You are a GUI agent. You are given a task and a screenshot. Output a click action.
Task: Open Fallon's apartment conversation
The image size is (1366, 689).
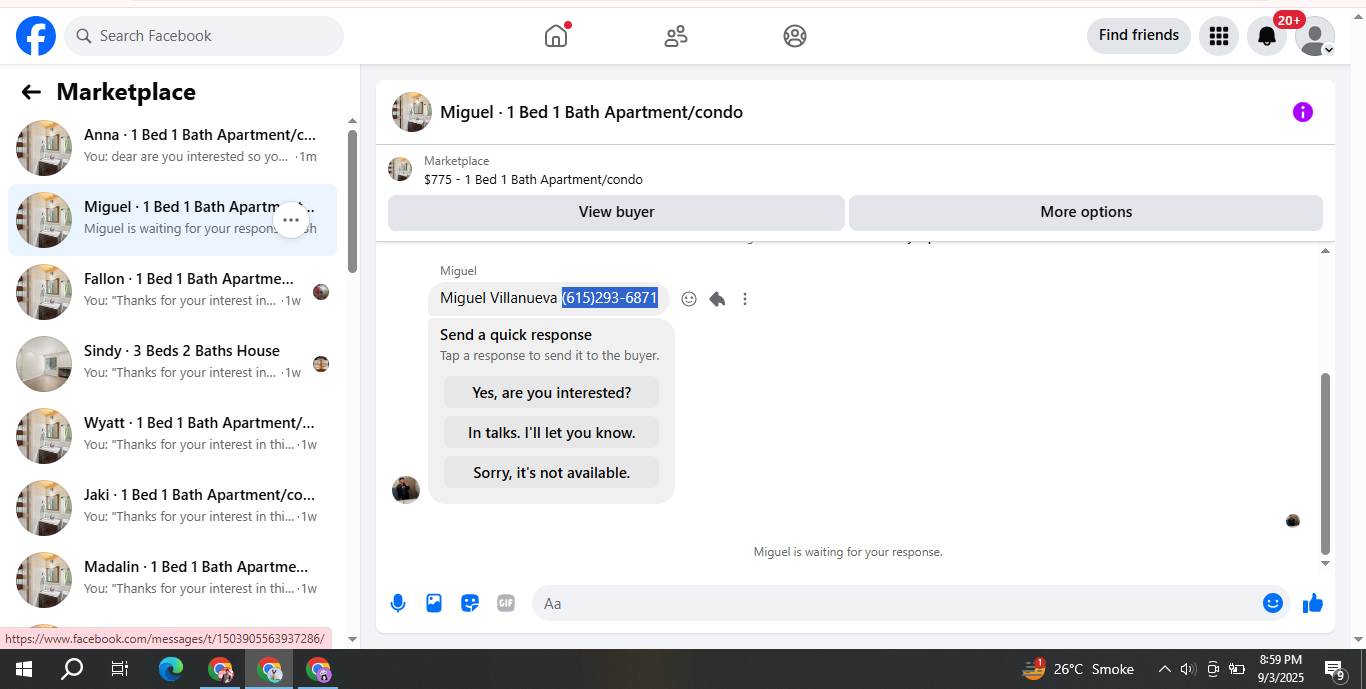point(172,291)
